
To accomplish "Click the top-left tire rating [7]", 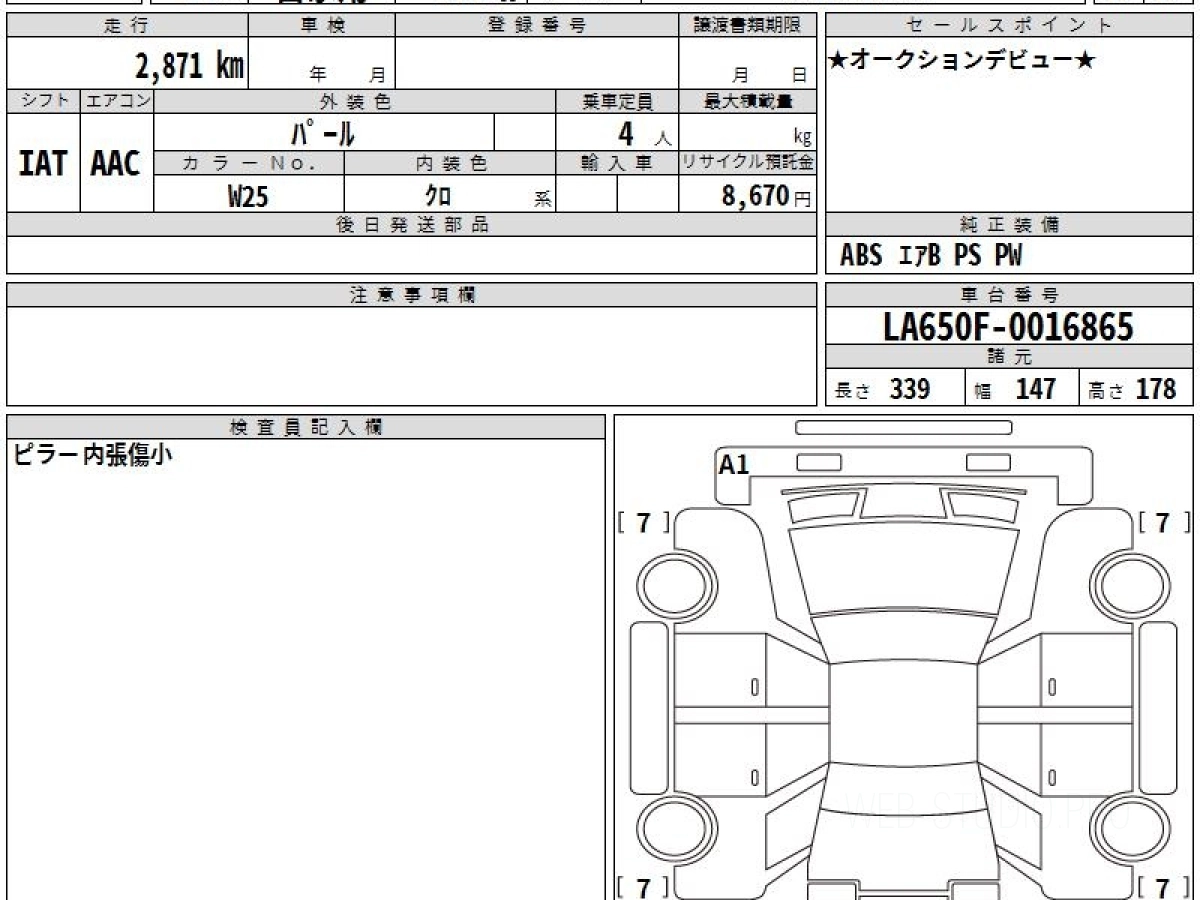I will point(644,521).
